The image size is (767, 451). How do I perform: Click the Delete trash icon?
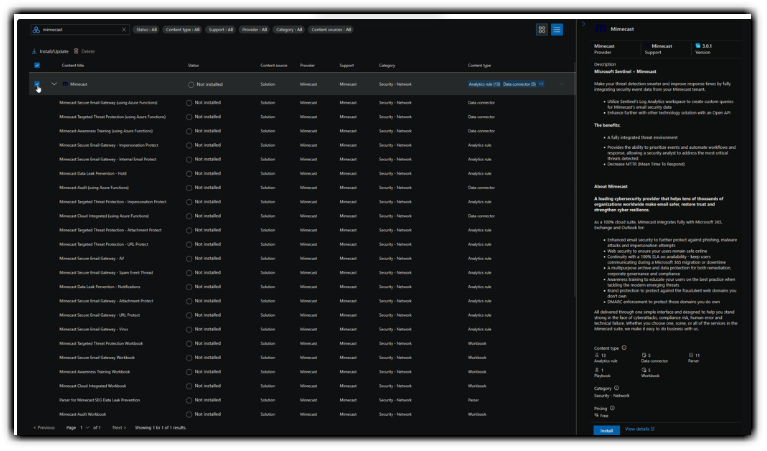(x=75, y=50)
